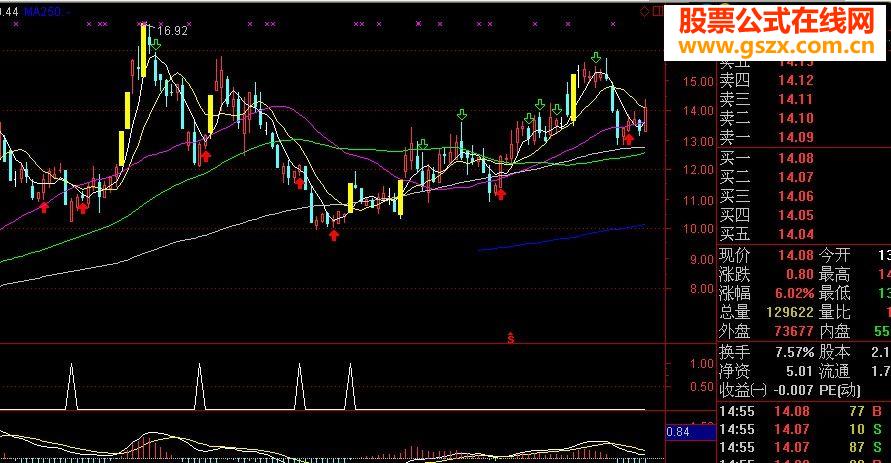This screenshot has height=463, width=891.
Task: Click the green down arrow beside the 16.92 peak
Action: coord(156,45)
